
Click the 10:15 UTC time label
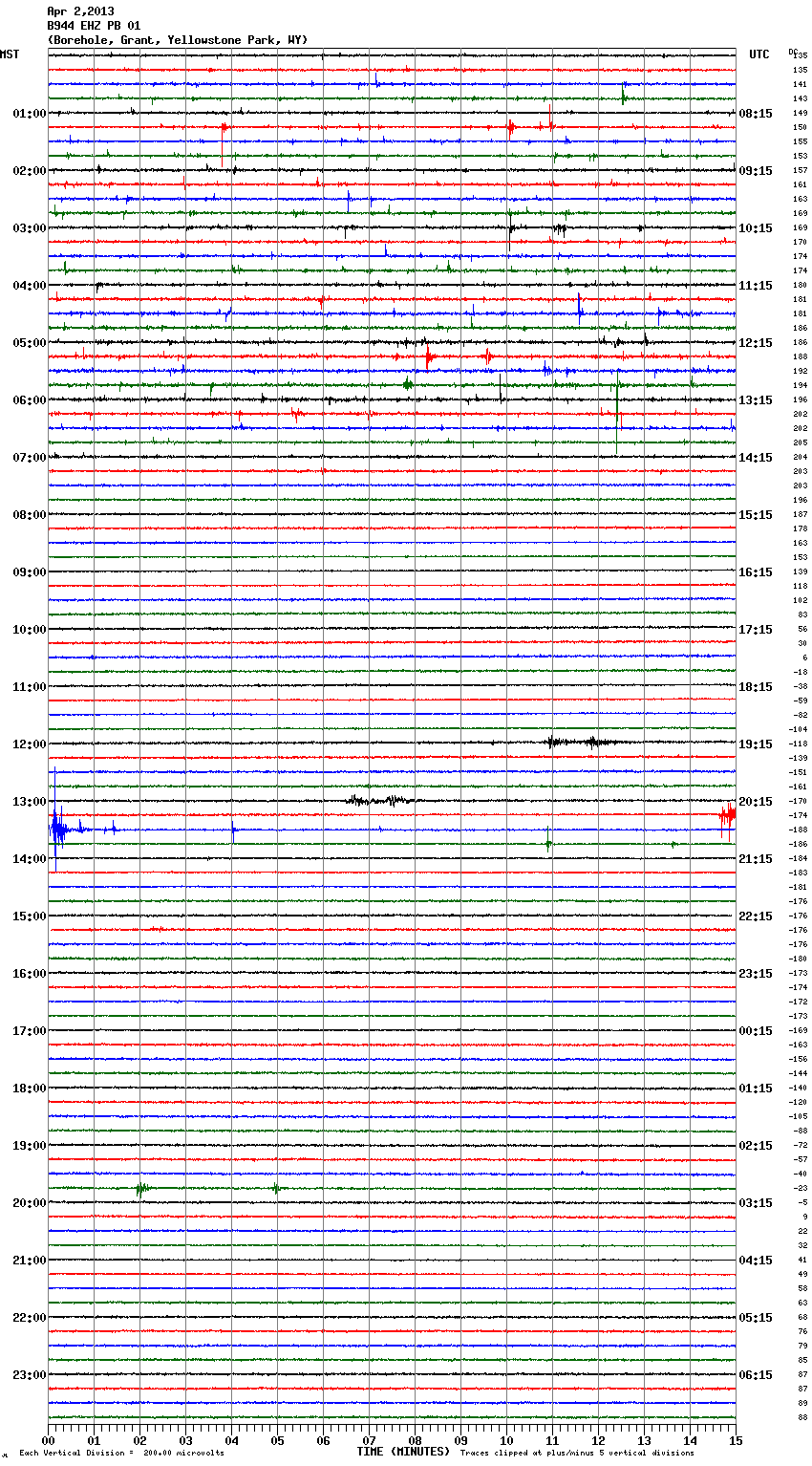click(756, 228)
